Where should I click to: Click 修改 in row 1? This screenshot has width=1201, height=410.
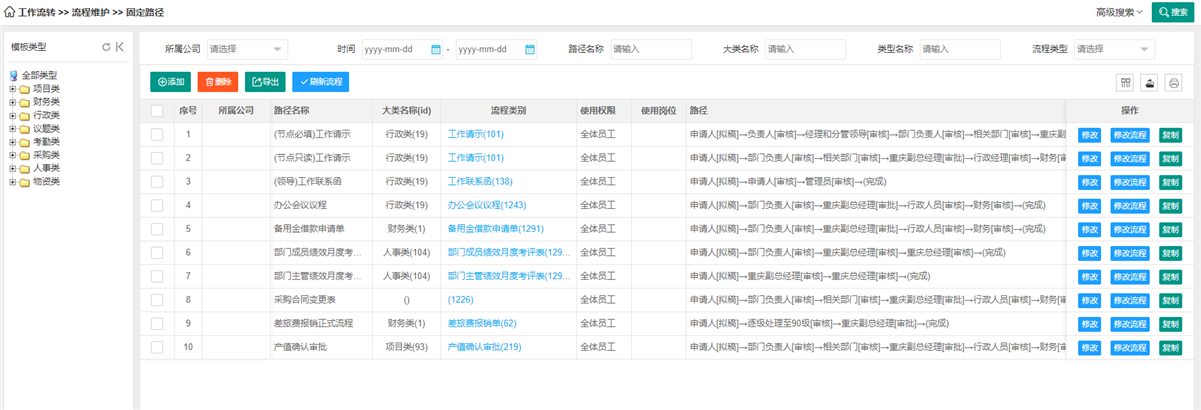click(x=1089, y=134)
